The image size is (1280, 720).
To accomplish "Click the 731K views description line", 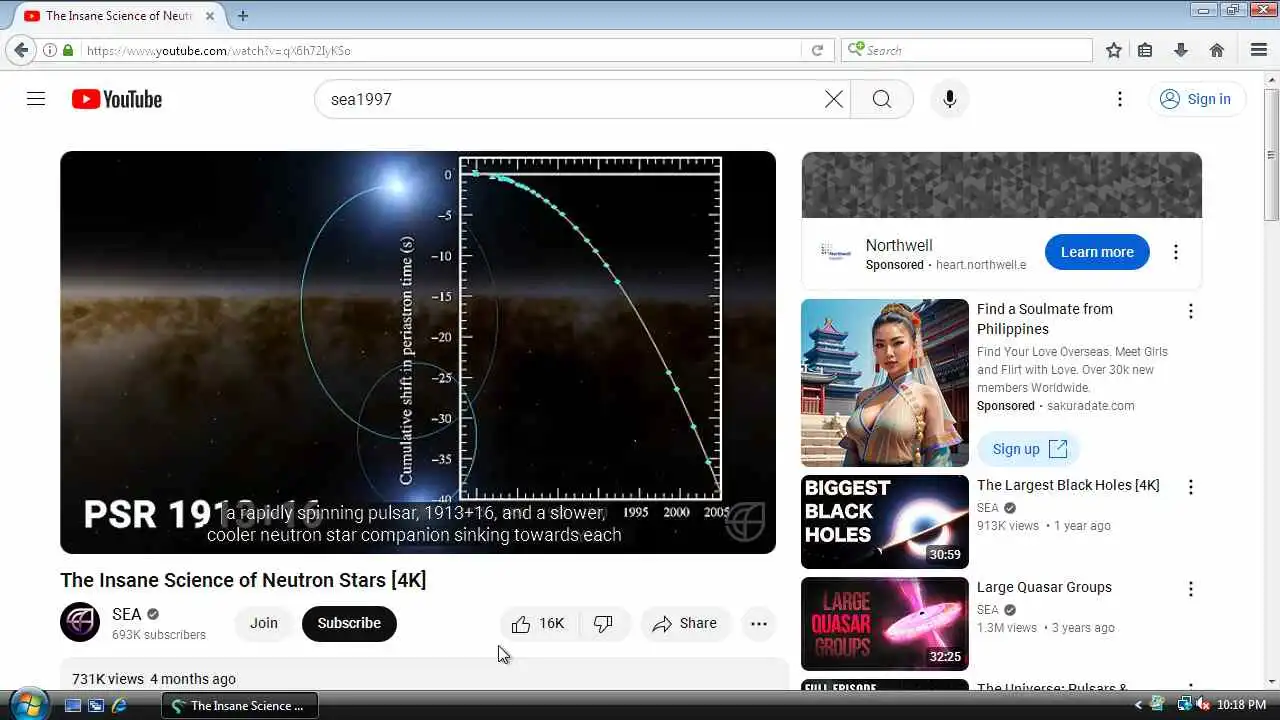I will tap(154, 679).
